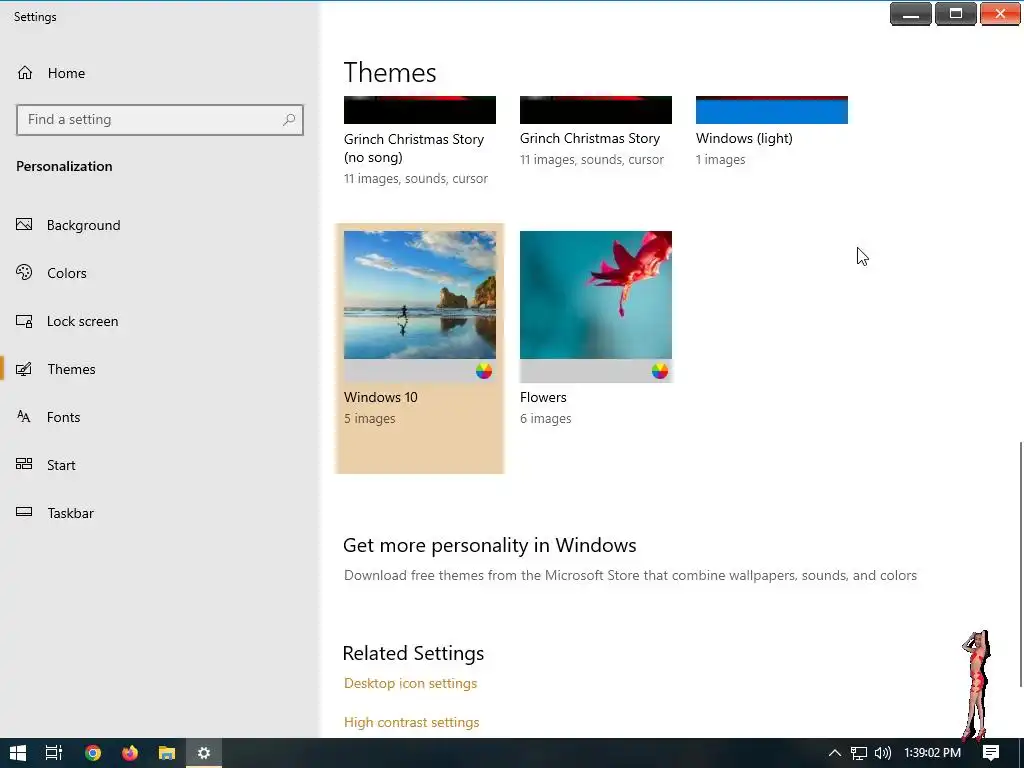This screenshot has height=768, width=1024.
Task: Click the Taskbar icon in sidebar
Action: point(24,512)
